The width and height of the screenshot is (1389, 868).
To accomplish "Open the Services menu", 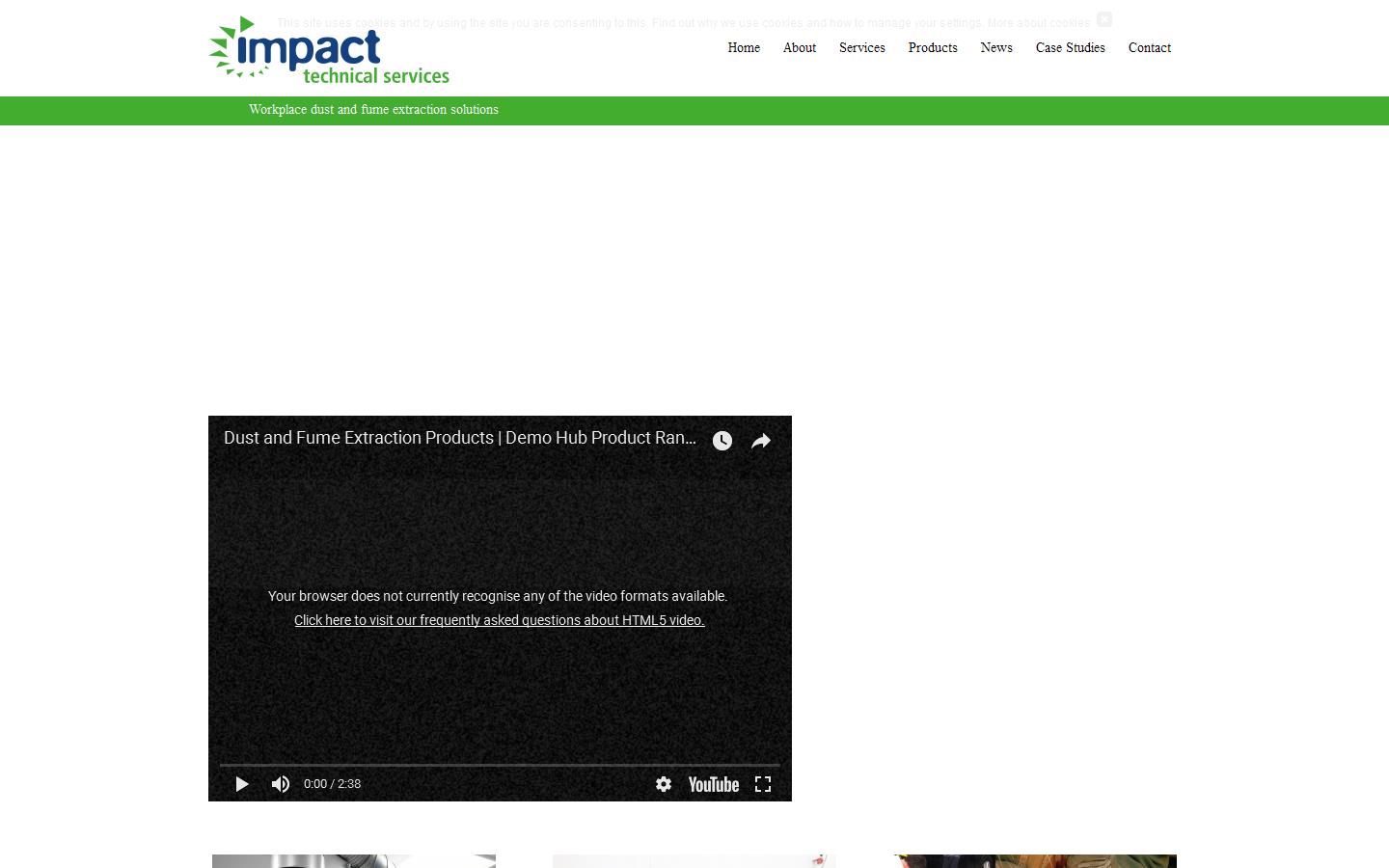I will tap(861, 47).
